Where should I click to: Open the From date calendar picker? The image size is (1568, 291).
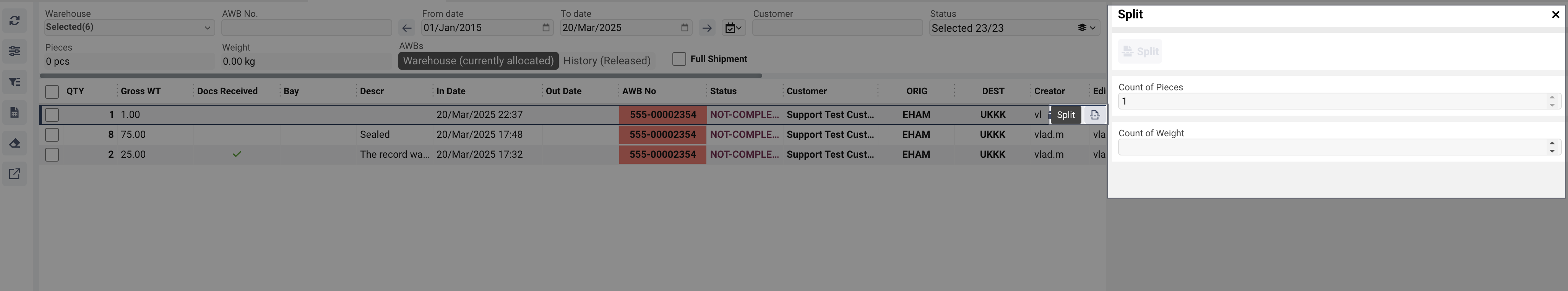tap(545, 28)
